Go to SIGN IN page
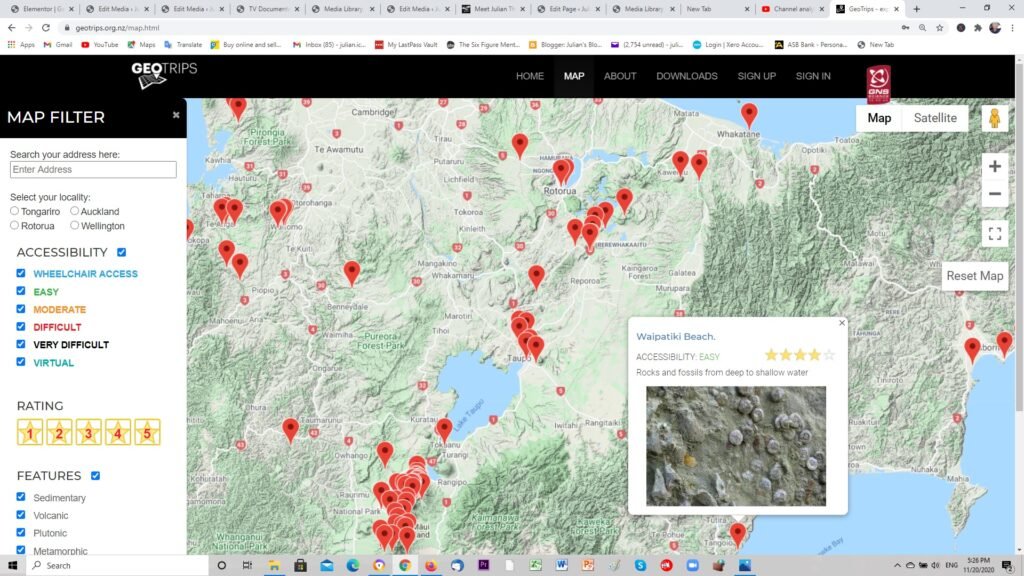 (x=813, y=76)
